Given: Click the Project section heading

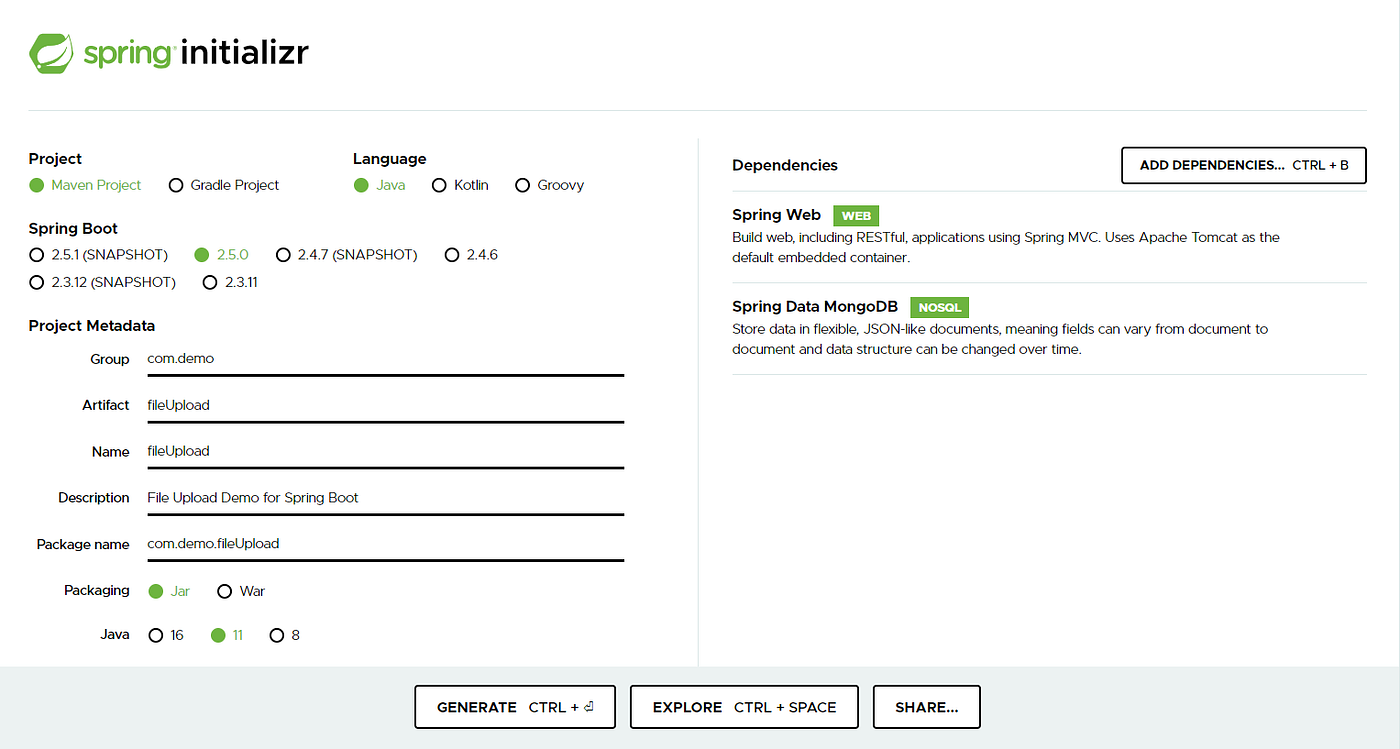Looking at the screenshot, I should pos(55,159).
